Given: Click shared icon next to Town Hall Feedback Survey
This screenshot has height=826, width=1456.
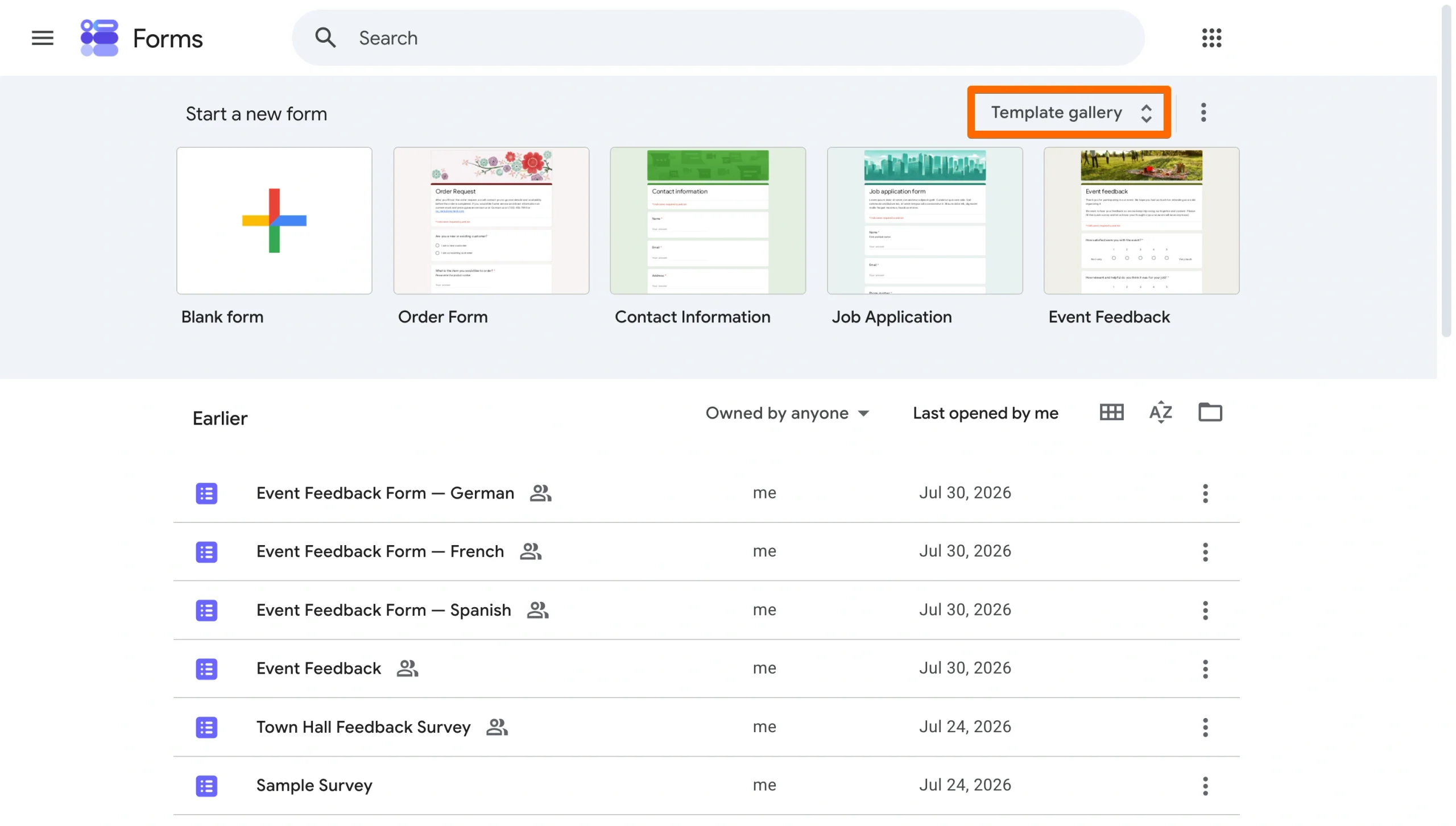Looking at the screenshot, I should (x=497, y=727).
